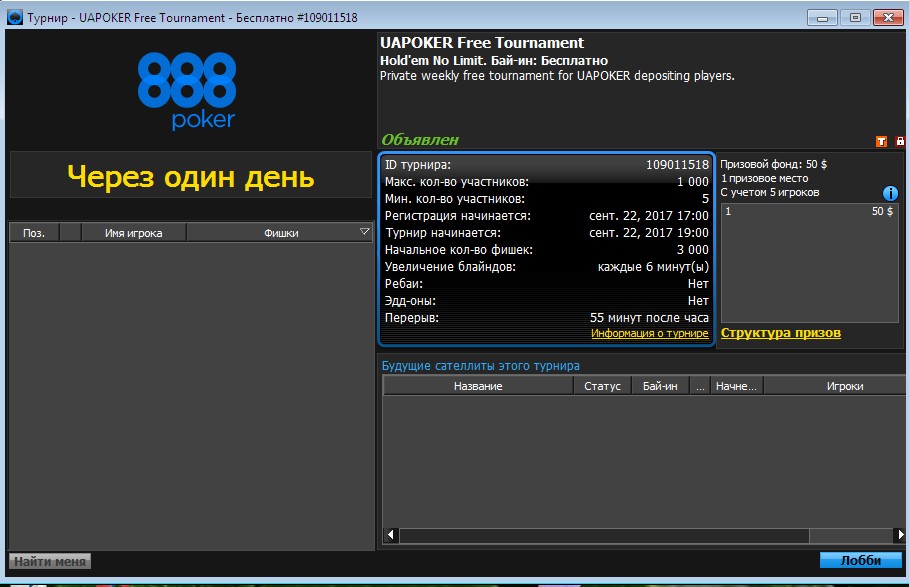The image size is (909, 587).
Task: Maximize the tournament window
Action: (x=855, y=17)
